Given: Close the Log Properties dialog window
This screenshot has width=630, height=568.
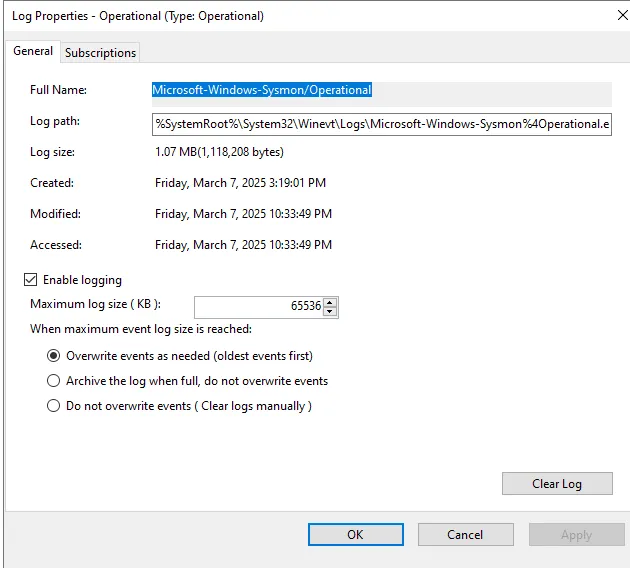Looking at the screenshot, I should pos(609,16).
